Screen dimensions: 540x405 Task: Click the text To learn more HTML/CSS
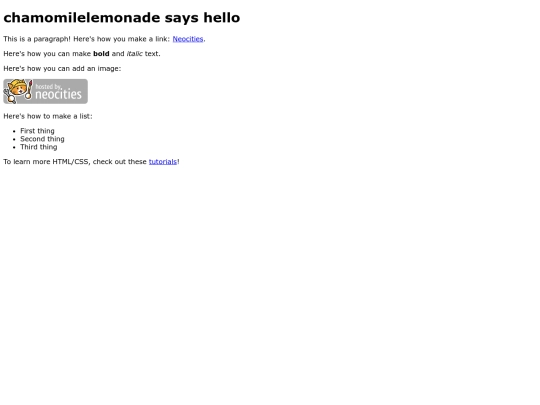click(x=47, y=162)
